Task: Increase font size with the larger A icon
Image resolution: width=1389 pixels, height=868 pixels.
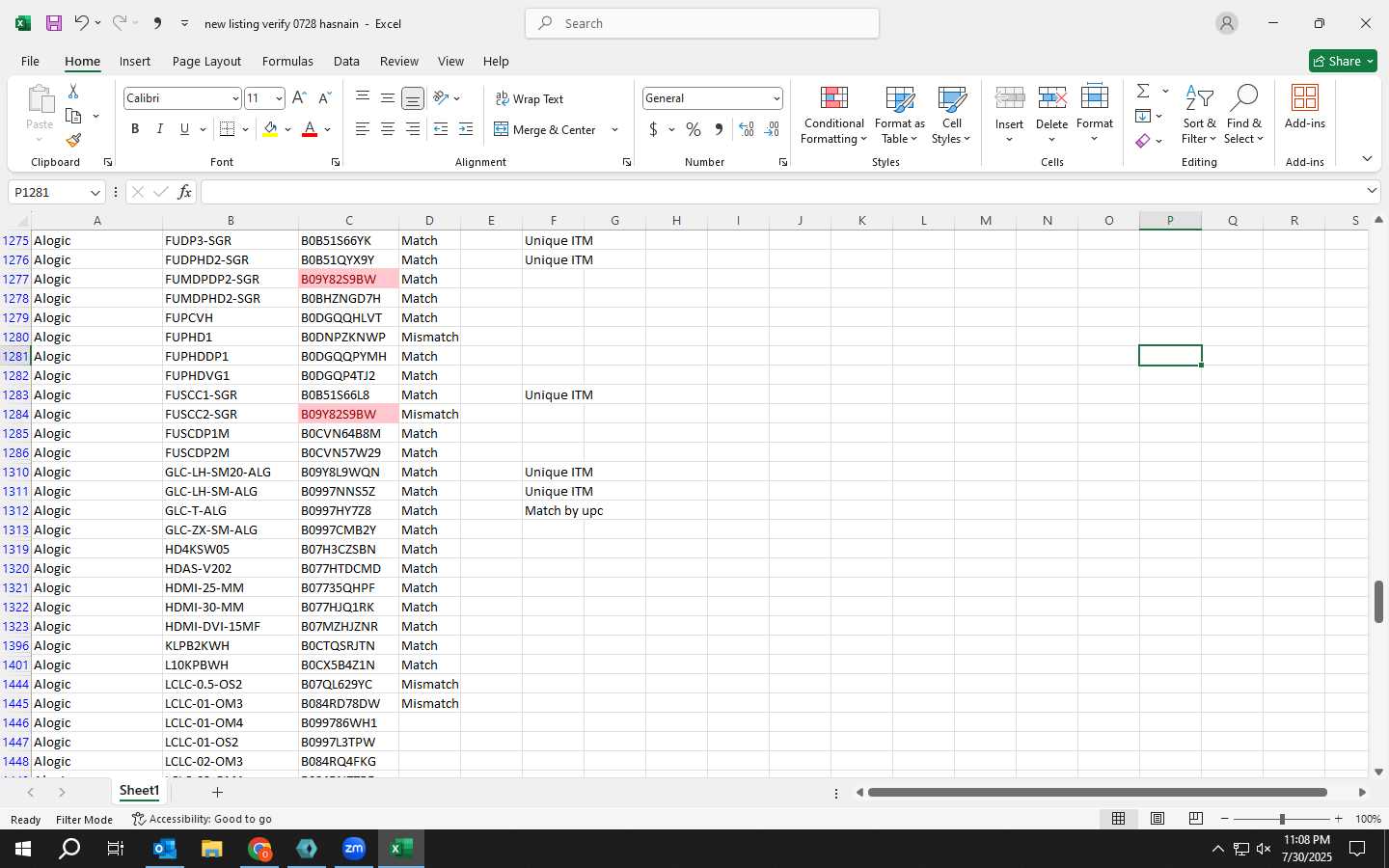Action: (299, 98)
